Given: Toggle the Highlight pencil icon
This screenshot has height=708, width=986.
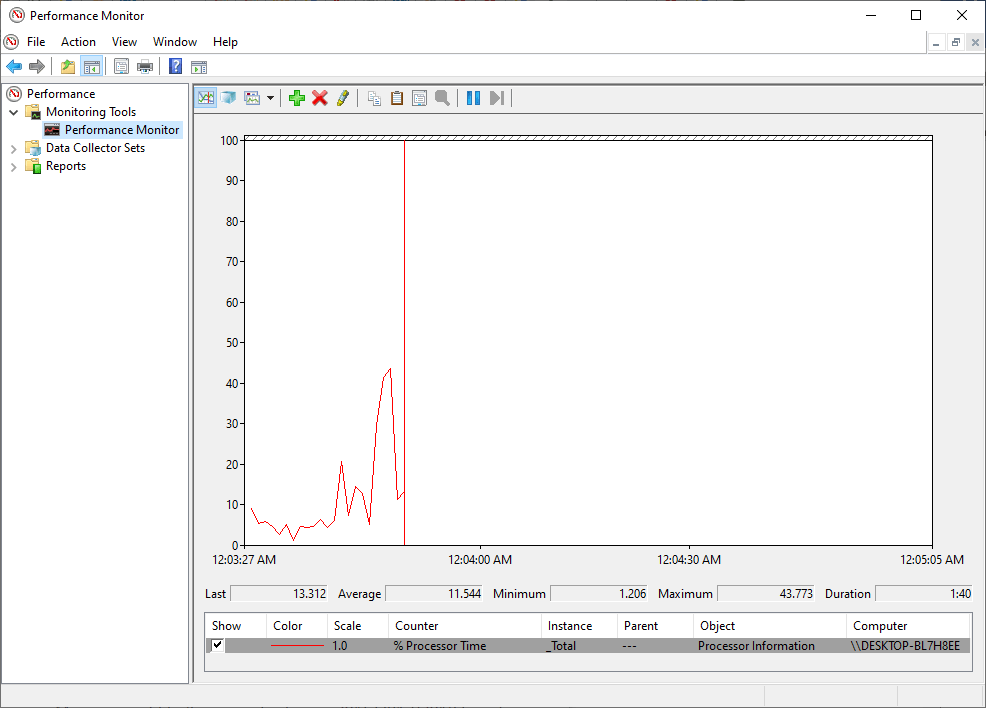Looking at the screenshot, I should [343, 97].
